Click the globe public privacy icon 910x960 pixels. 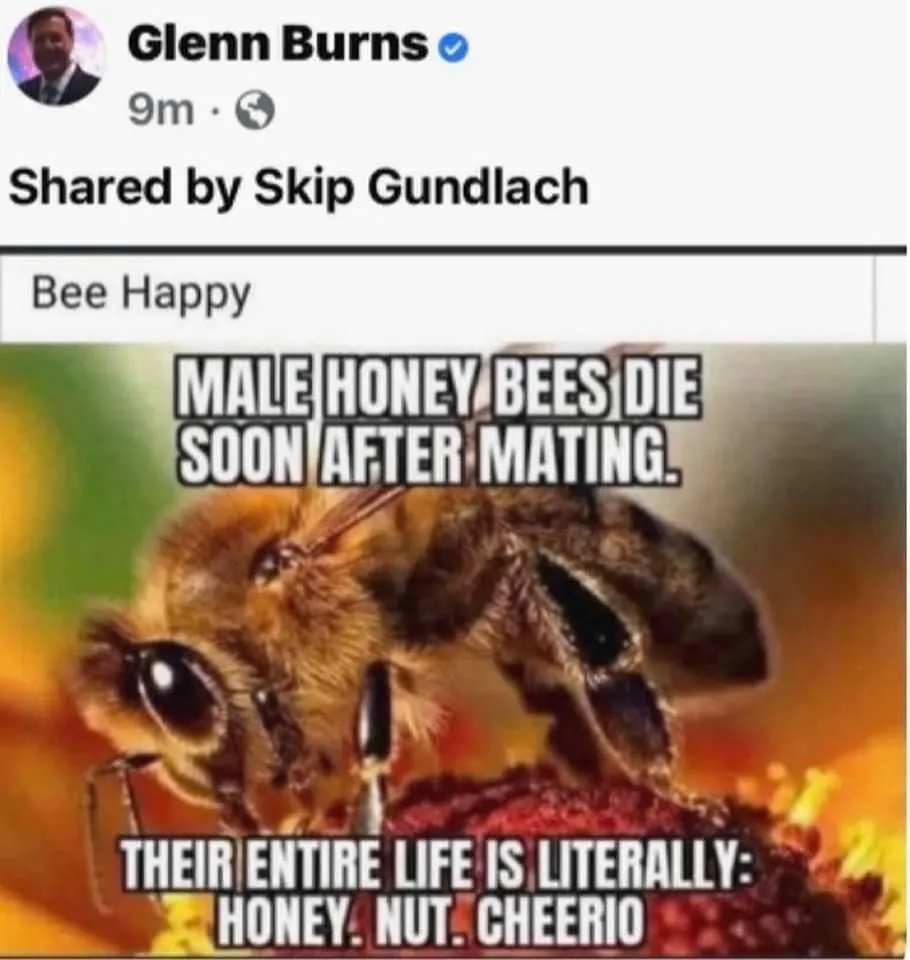[255, 113]
